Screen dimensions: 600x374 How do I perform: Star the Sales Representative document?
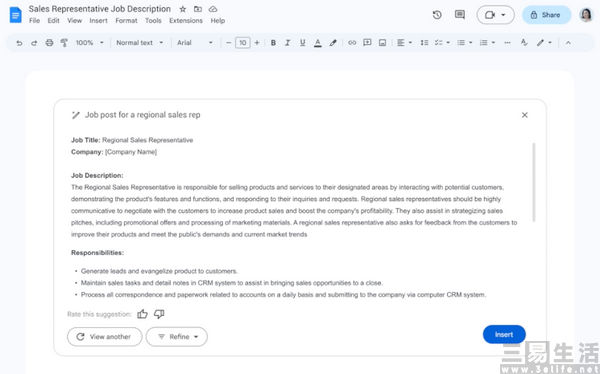(183, 9)
